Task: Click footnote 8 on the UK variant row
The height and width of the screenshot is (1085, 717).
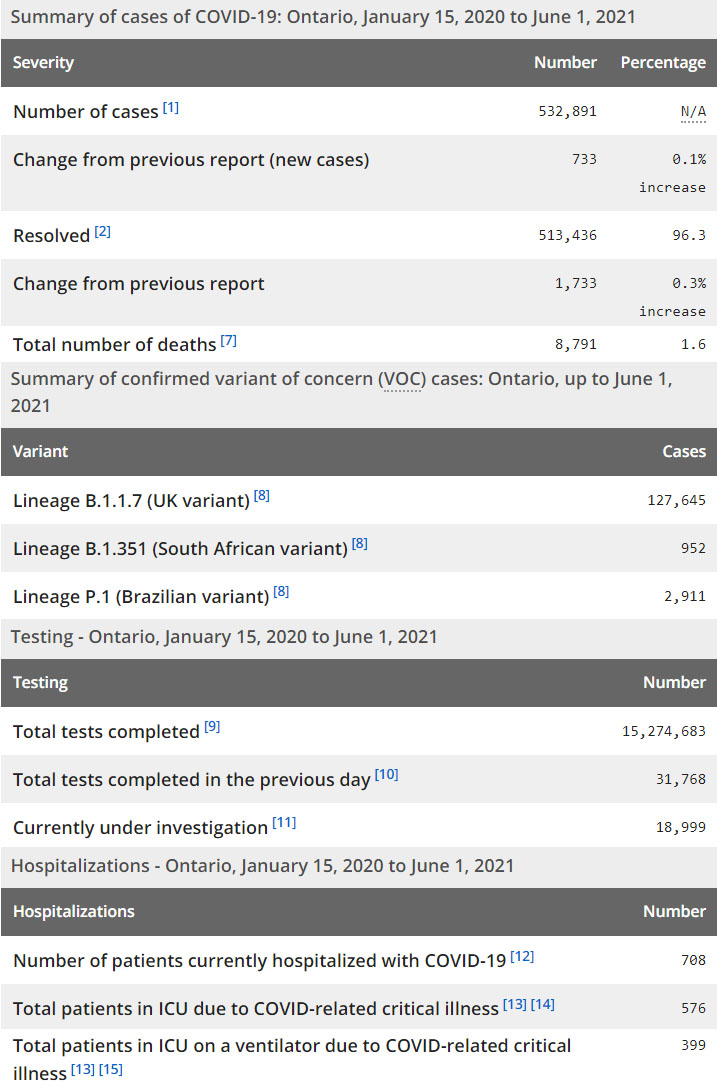Action: 262,495
